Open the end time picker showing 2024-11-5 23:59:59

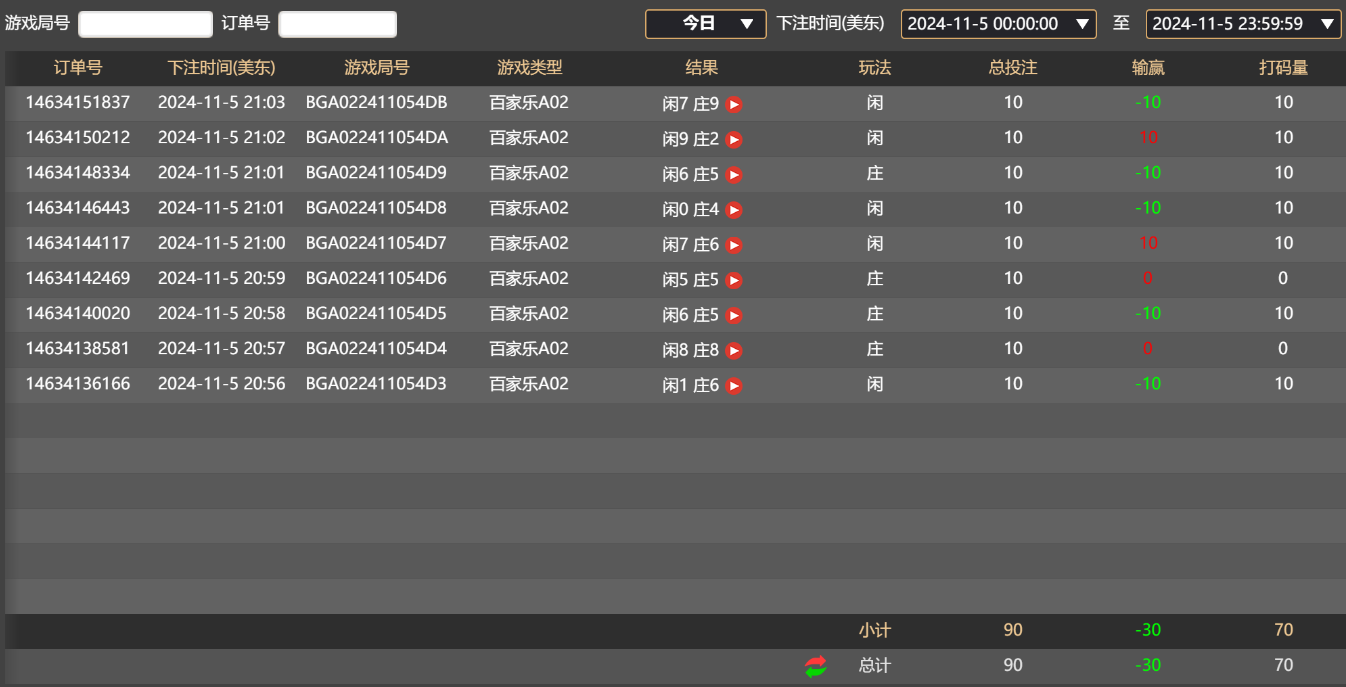pyautogui.click(x=1242, y=22)
